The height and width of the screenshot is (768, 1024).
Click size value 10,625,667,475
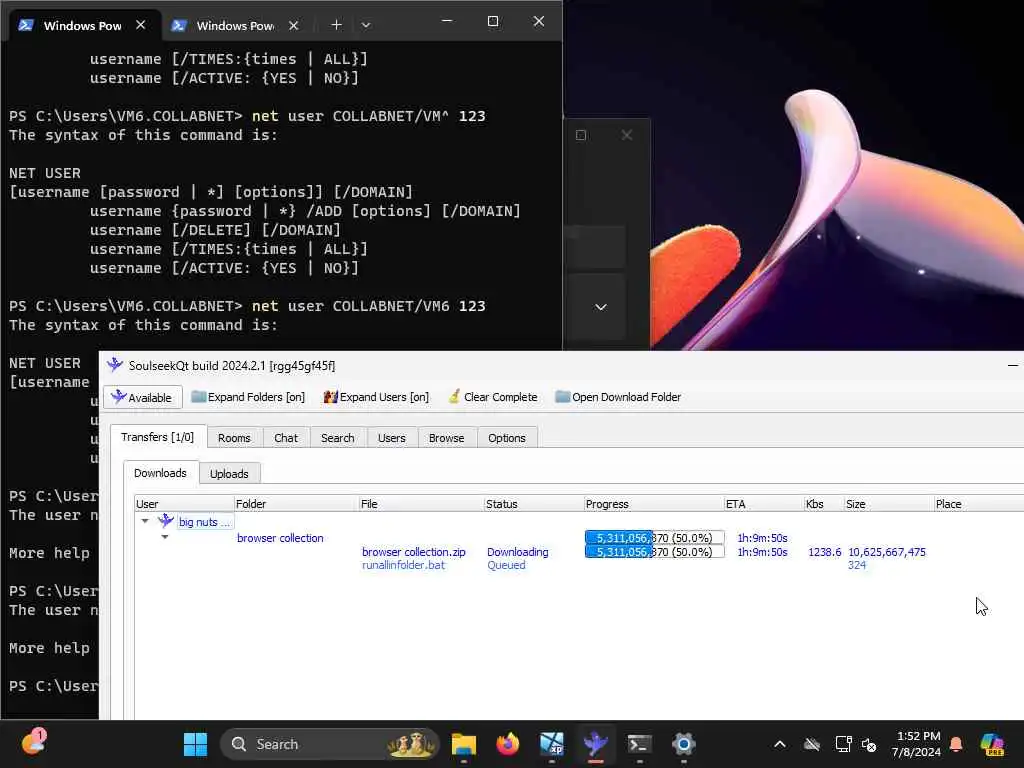(x=887, y=552)
